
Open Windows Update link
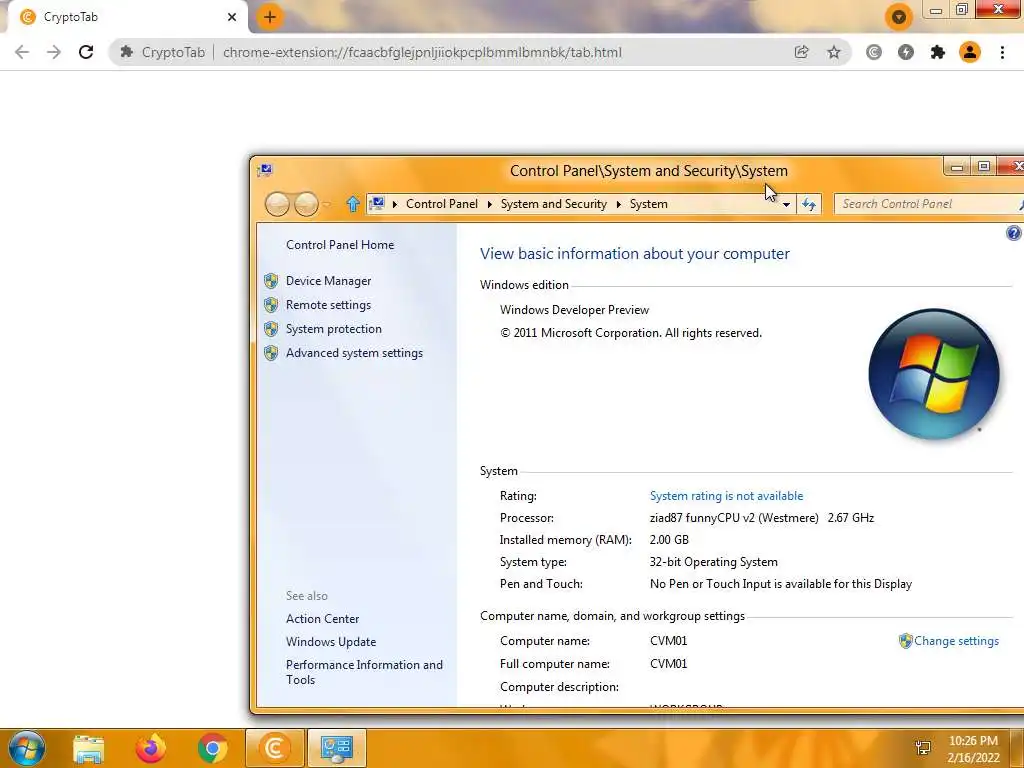point(331,642)
